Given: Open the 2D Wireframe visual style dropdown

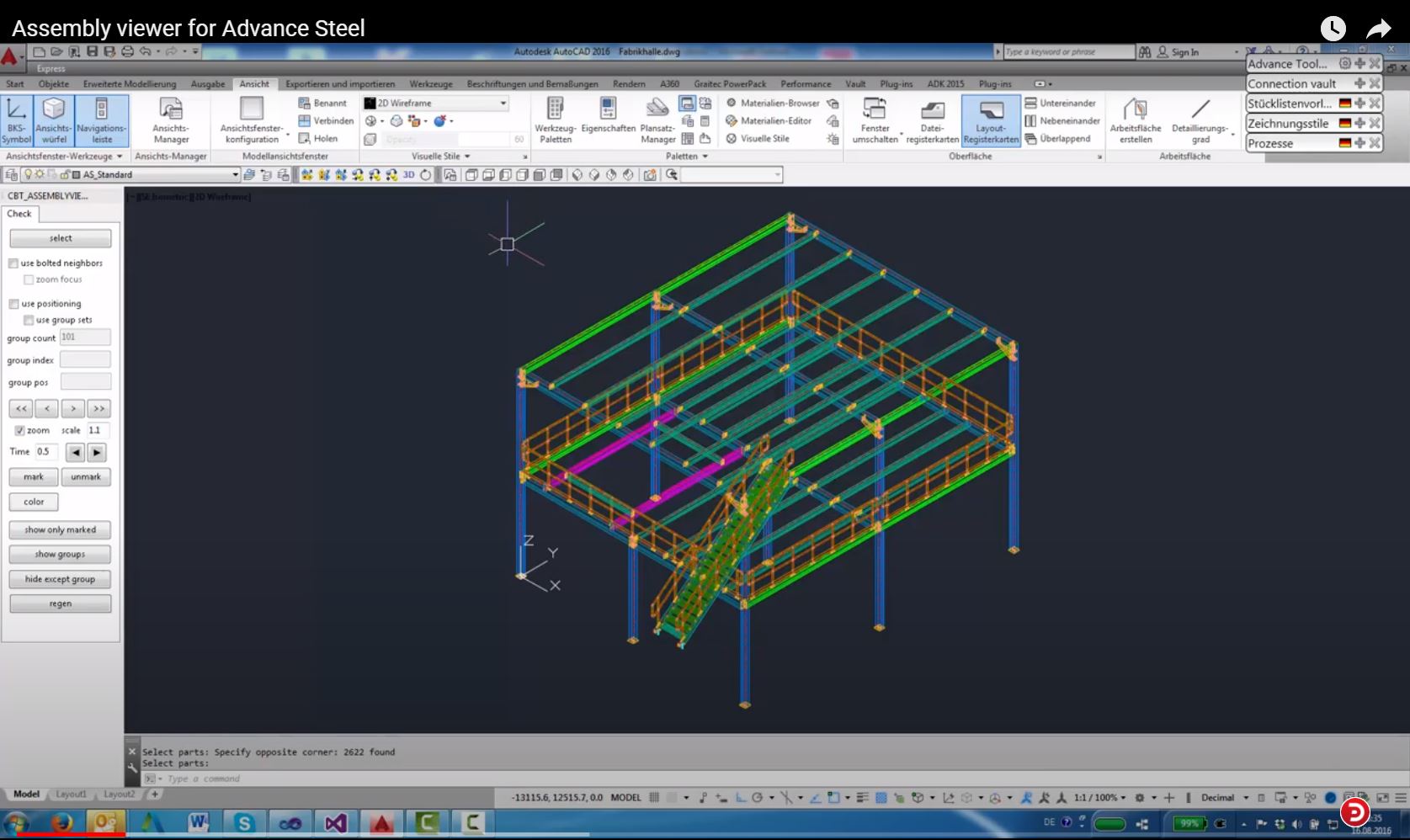Looking at the screenshot, I should (x=503, y=103).
